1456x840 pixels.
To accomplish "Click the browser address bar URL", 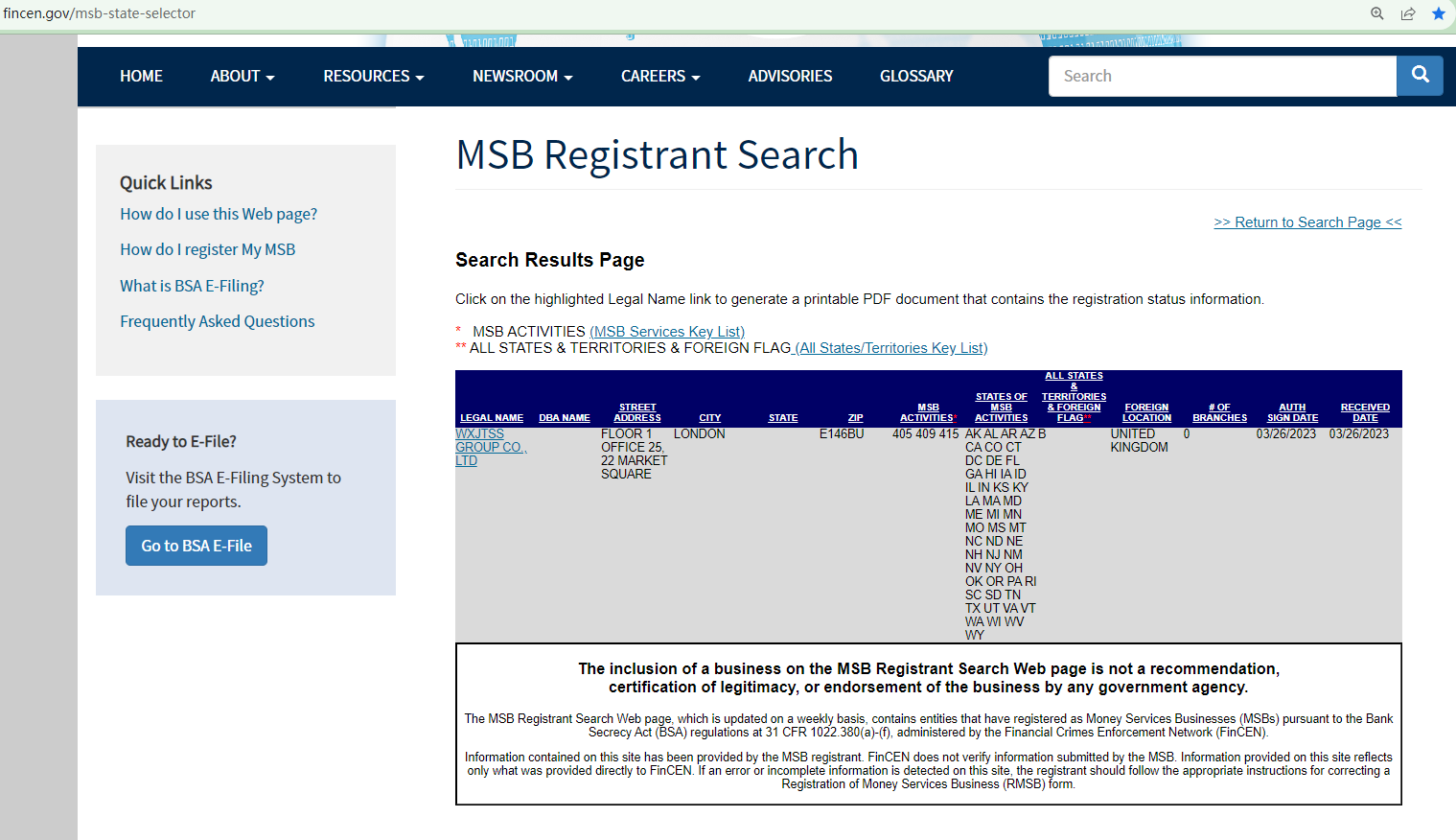I will (100, 13).
